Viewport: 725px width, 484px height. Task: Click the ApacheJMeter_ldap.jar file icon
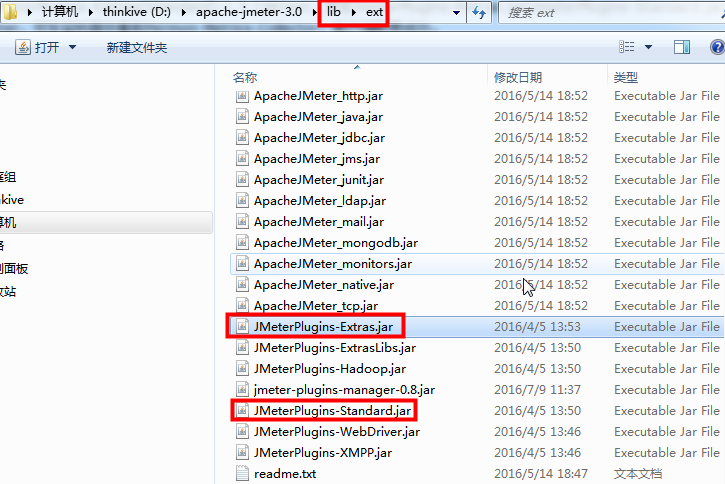pyautogui.click(x=242, y=201)
